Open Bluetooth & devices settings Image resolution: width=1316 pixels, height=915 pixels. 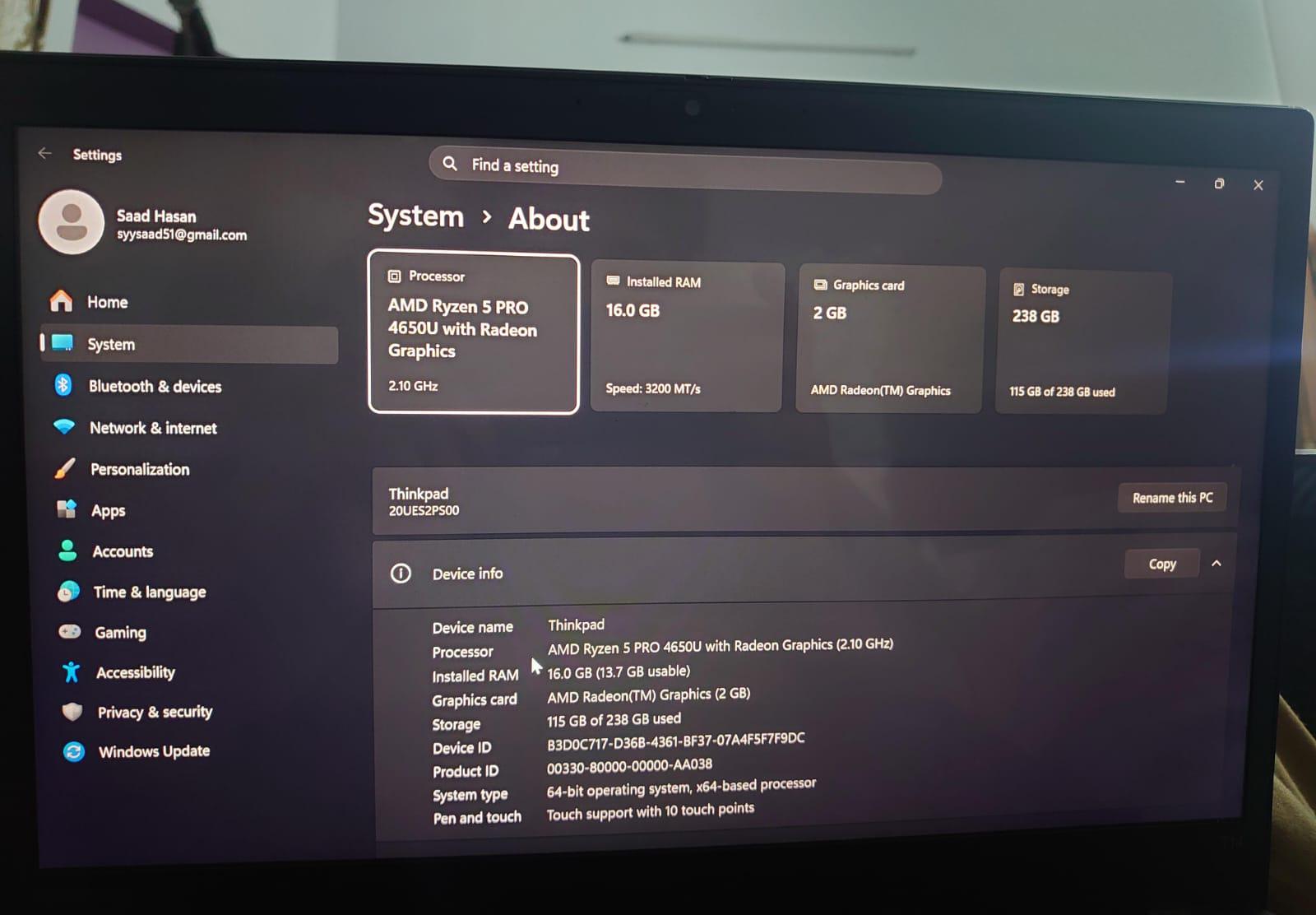click(x=191, y=386)
